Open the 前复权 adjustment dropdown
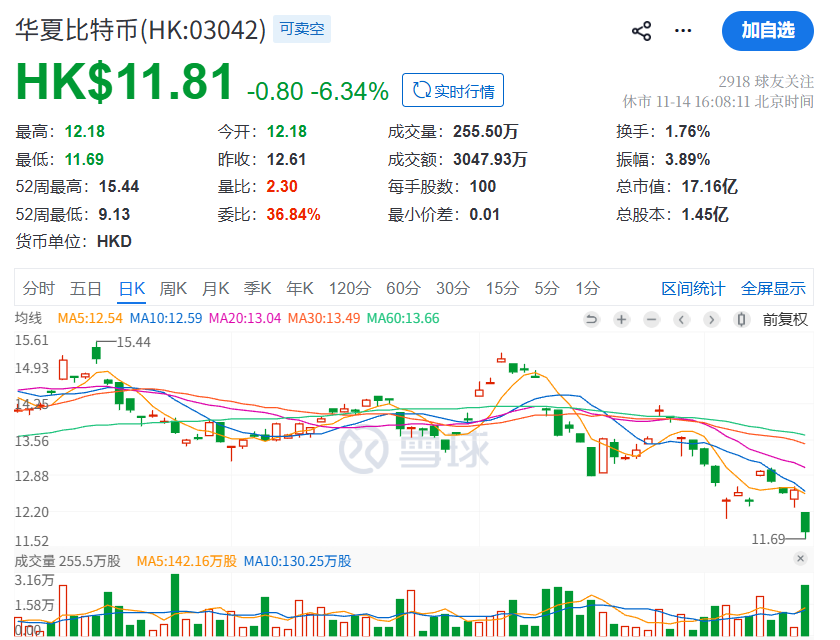840x640 pixels. (785, 320)
